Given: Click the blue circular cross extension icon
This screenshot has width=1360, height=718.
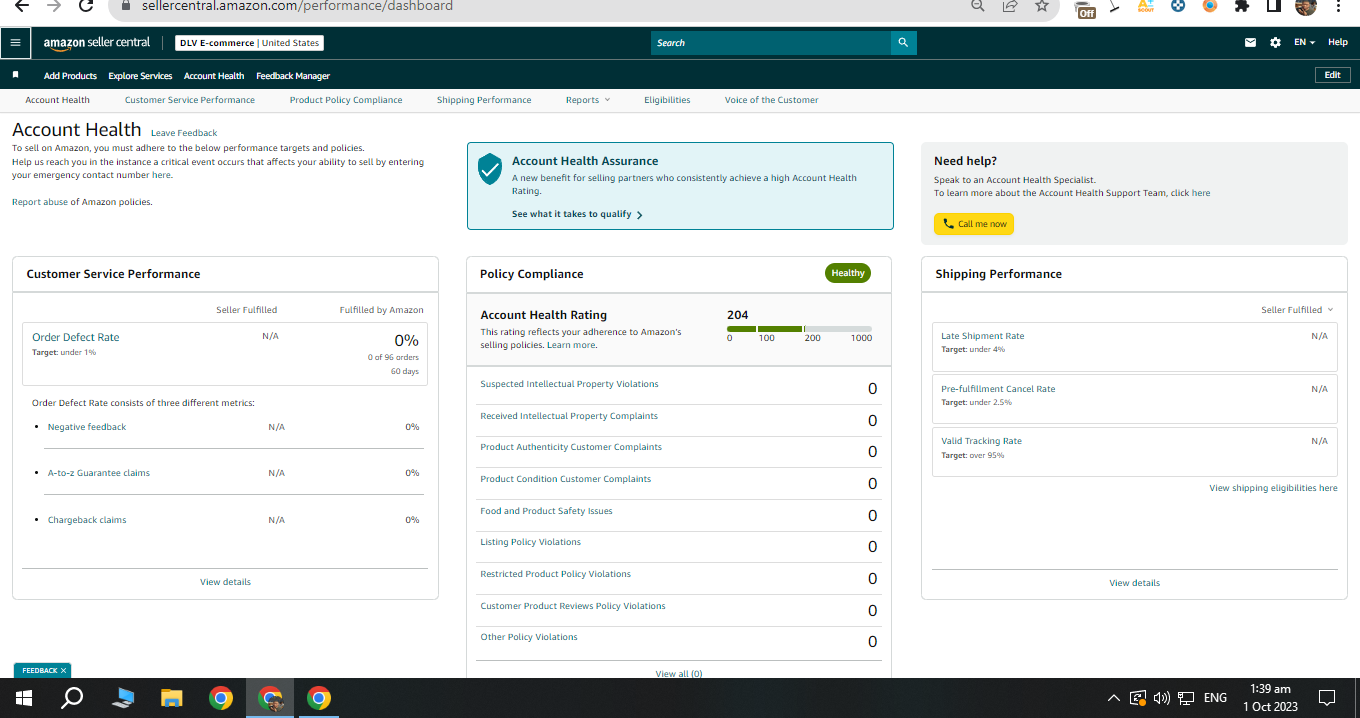Looking at the screenshot, I should coord(1178,6).
